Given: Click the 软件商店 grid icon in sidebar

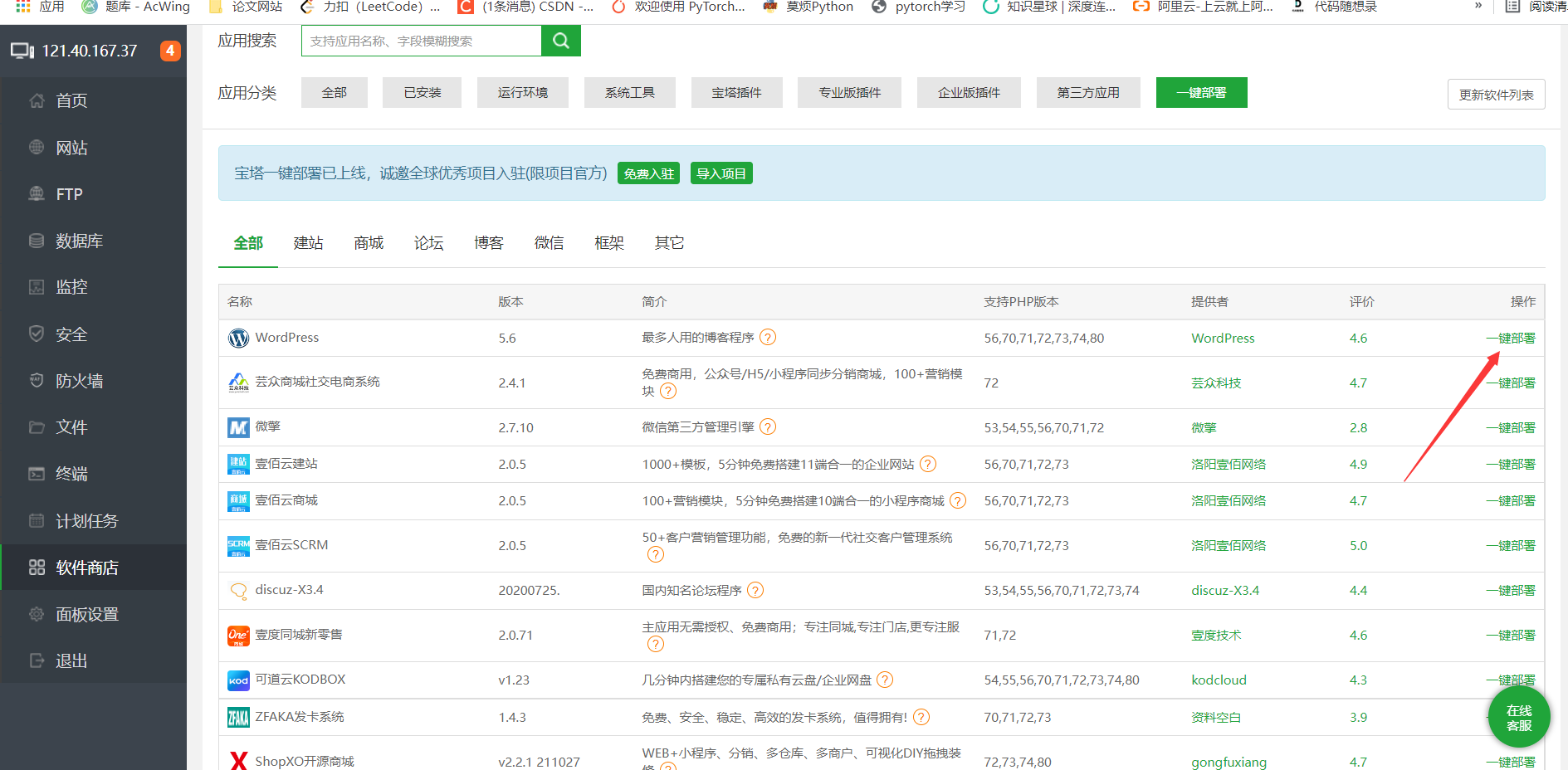Looking at the screenshot, I should click(x=37, y=568).
